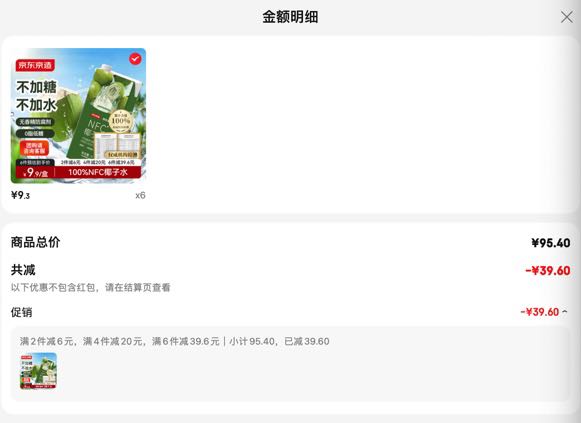The image size is (581, 423).
Task: Close the 金额明细 panel
Action: 567,17
